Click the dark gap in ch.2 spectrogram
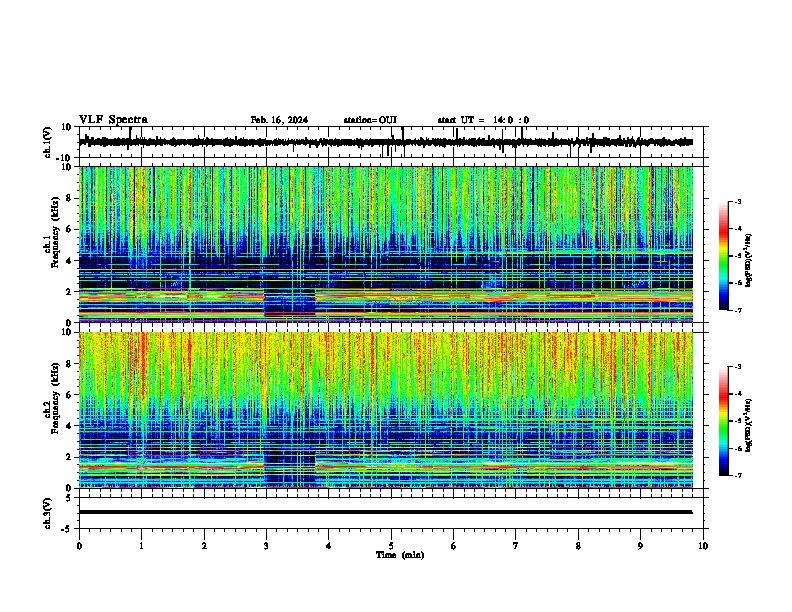This screenshot has width=792, height=612. 290,468
